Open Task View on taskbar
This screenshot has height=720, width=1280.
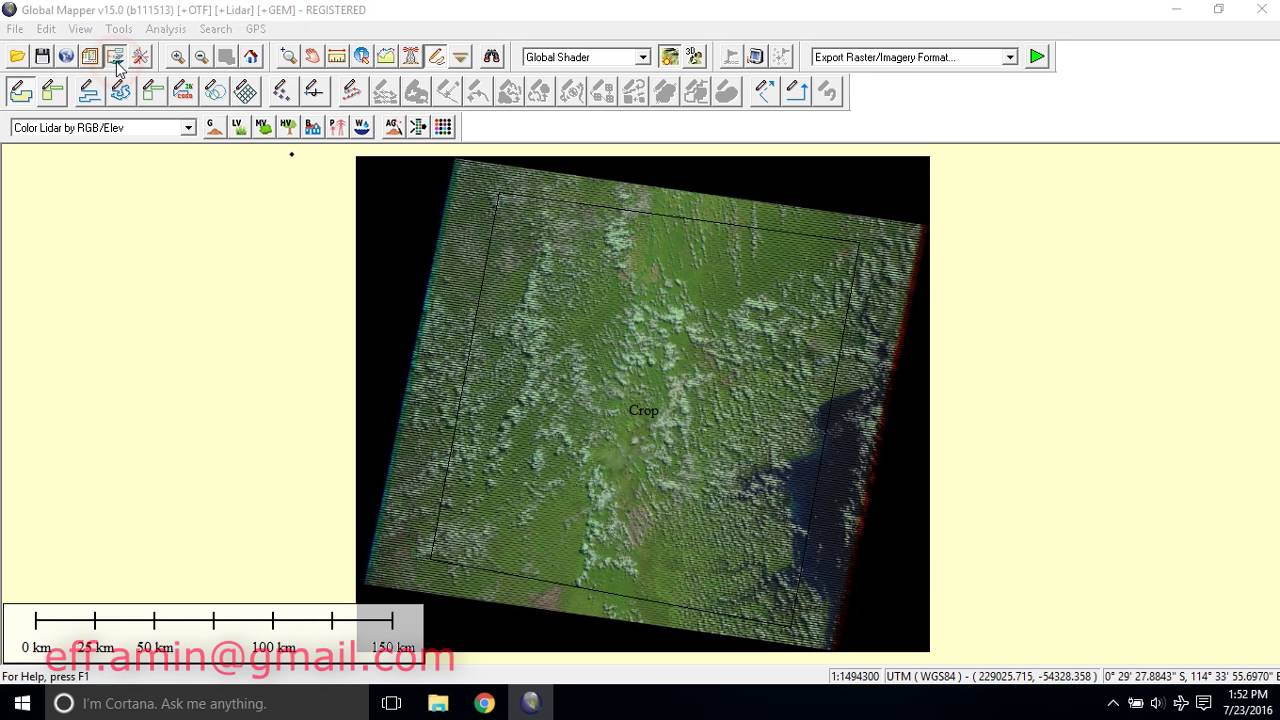coord(391,703)
